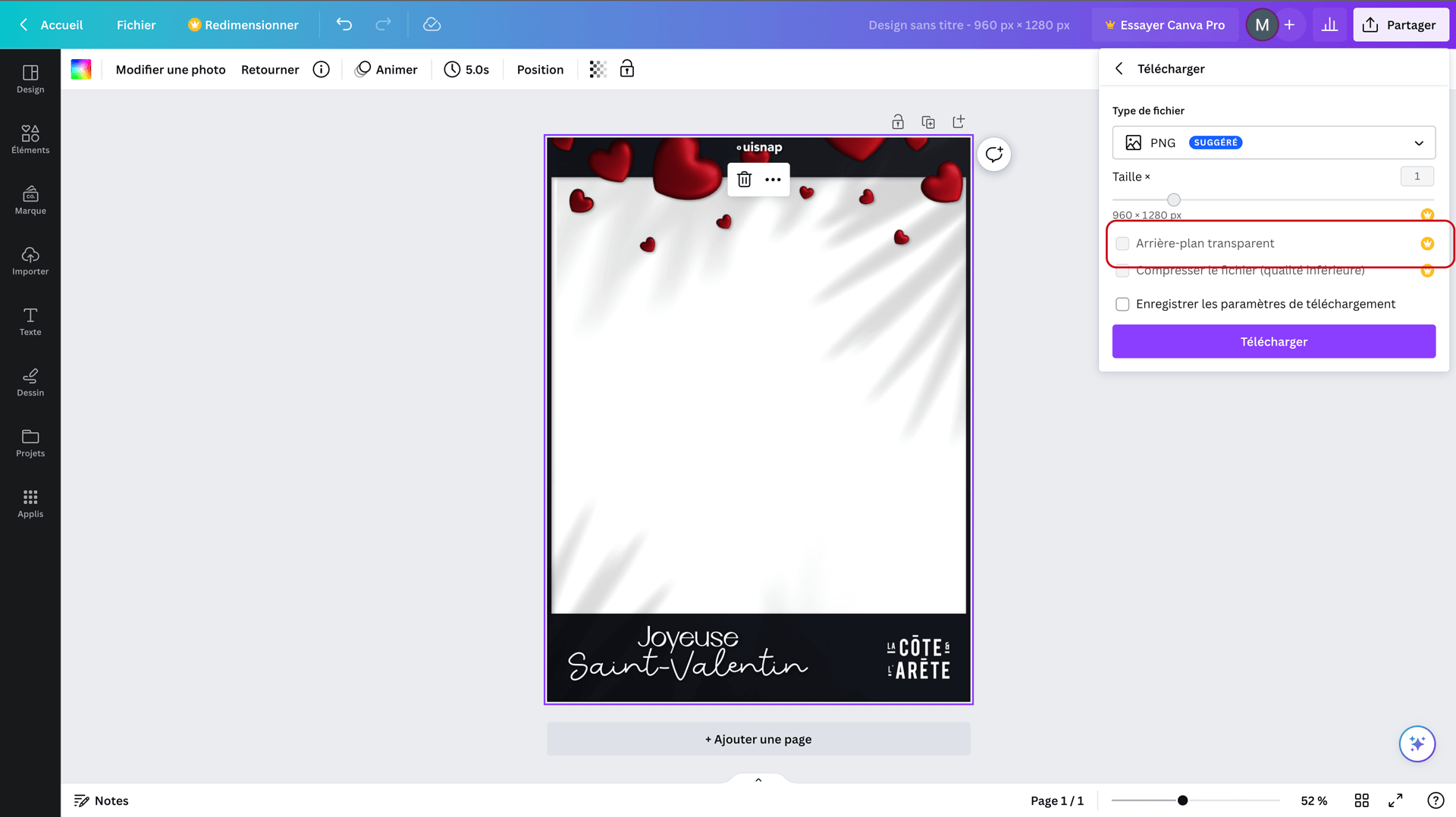Open the Position panel
The image size is (1456, 817).
tap(540, 70)
